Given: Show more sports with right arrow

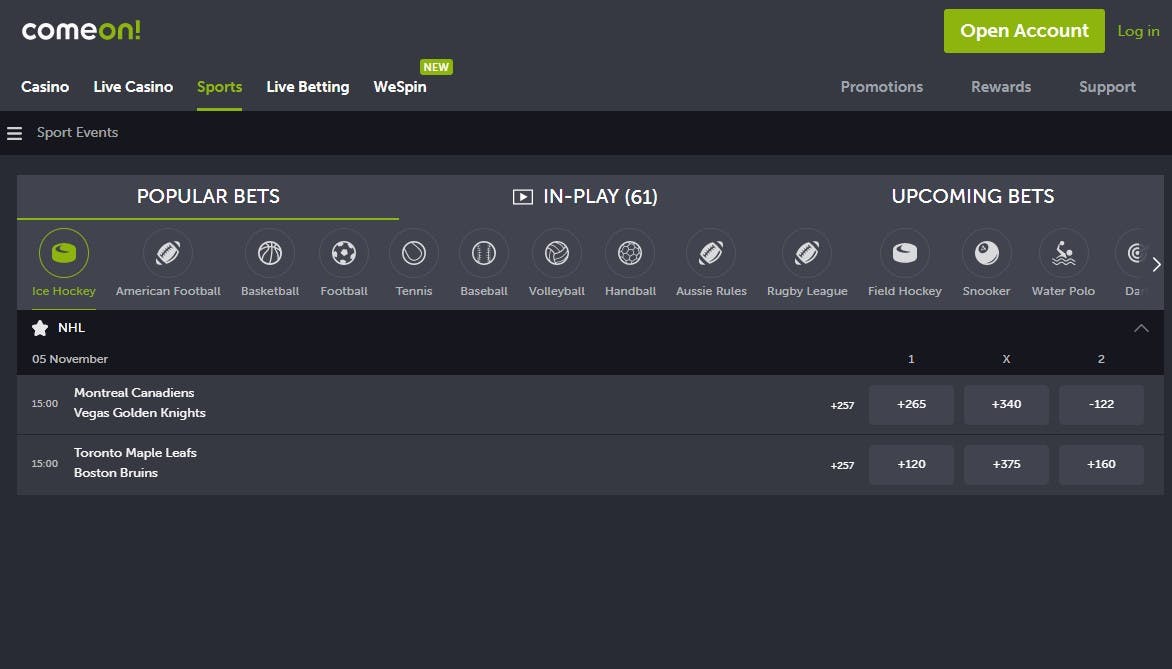Looking at the screenshot, I should (1156, 264).
